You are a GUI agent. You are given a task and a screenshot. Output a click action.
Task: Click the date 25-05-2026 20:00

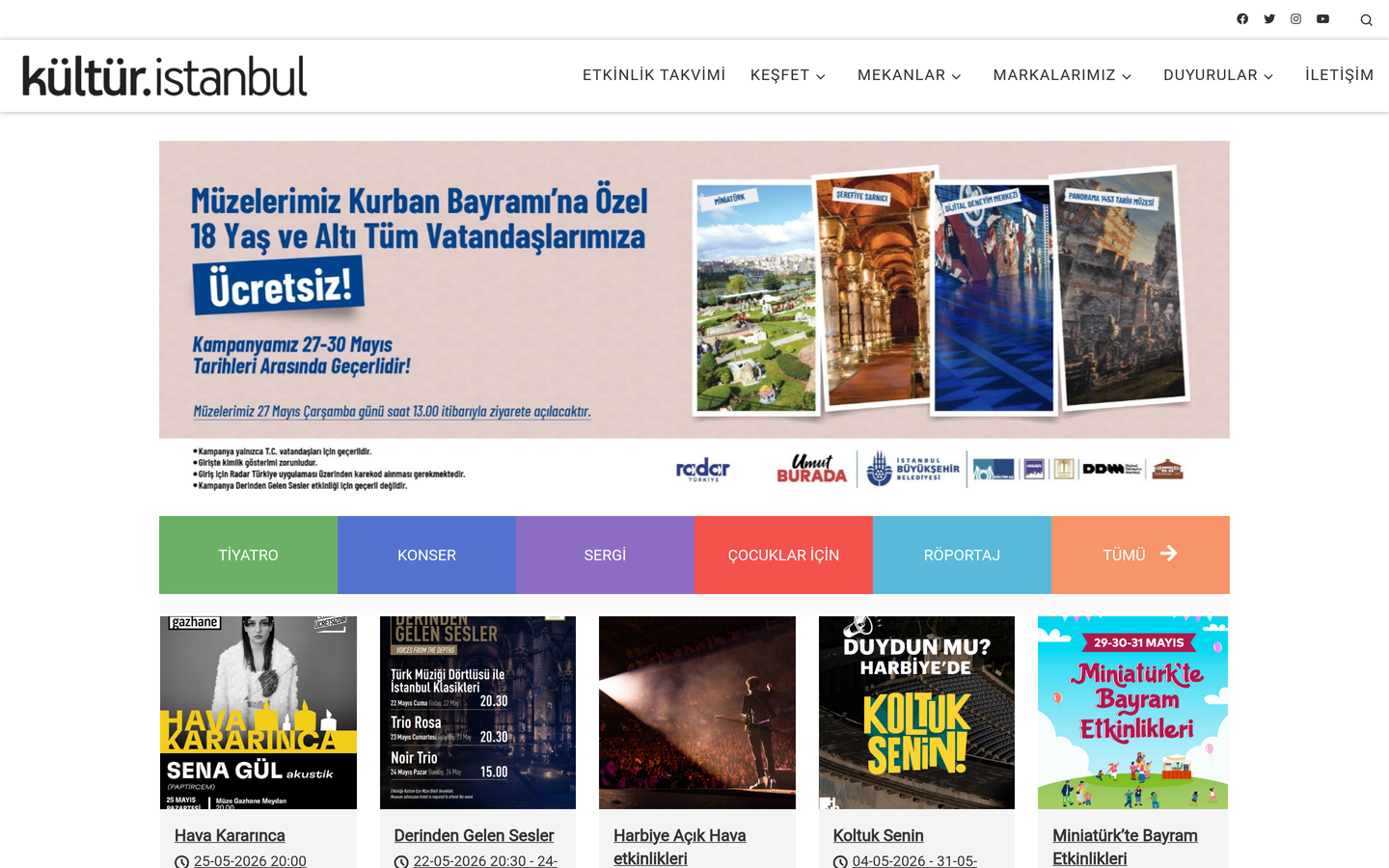click(x=250, y=861)
